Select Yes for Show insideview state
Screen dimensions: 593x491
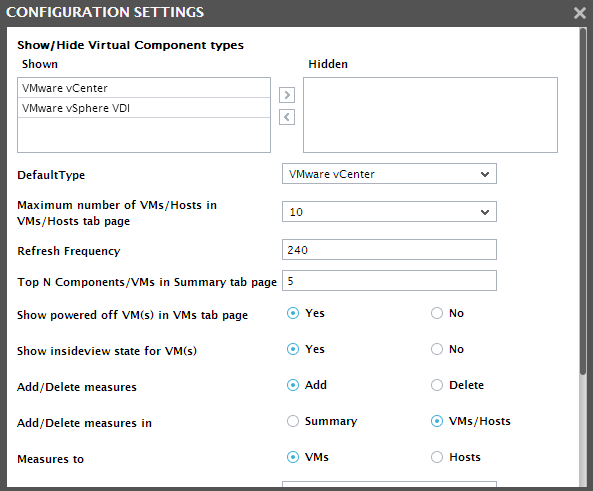point(293,349)
